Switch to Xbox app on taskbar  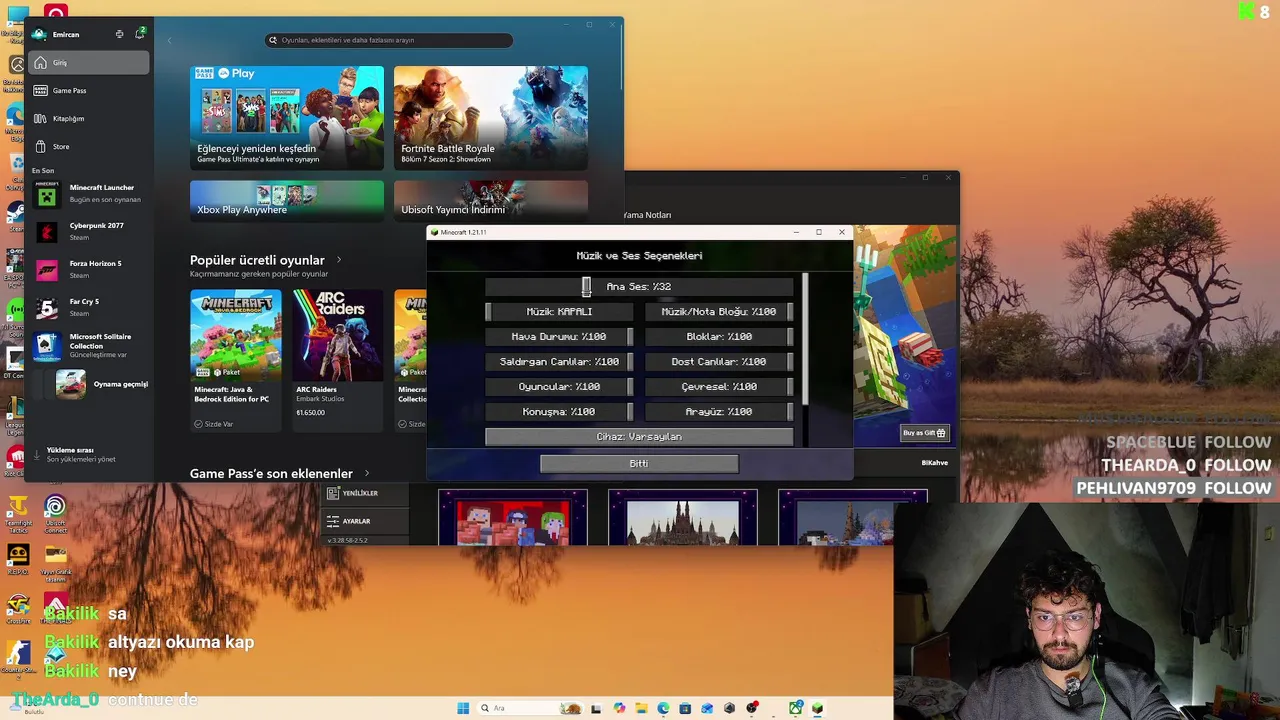click(x=796, y=708)
